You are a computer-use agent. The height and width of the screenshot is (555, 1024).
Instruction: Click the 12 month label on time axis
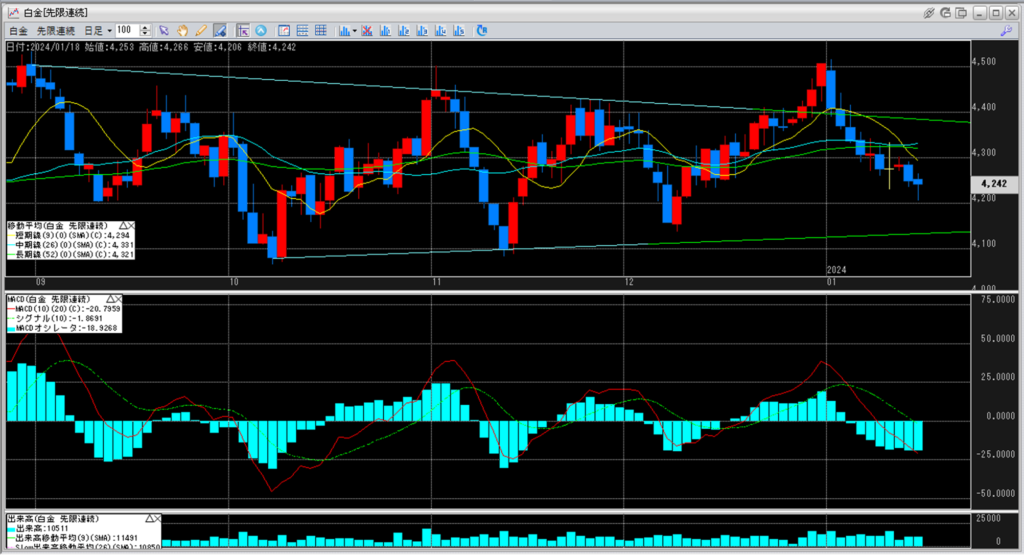click(x=629, y=282)
